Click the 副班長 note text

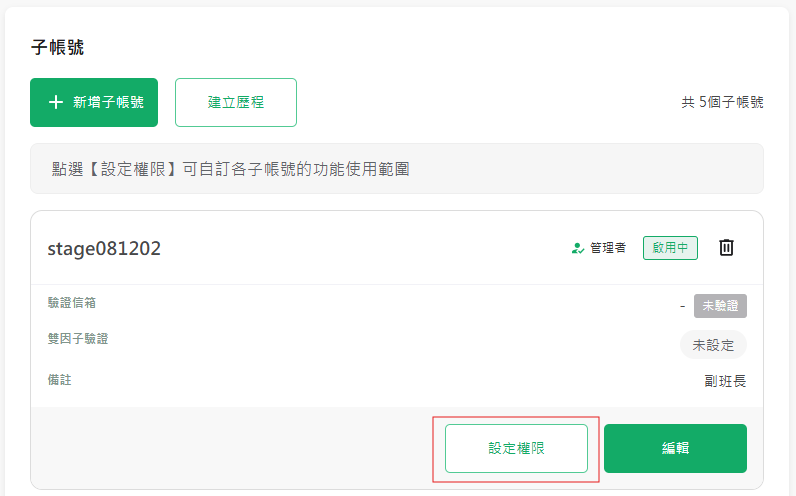point(725,381)
